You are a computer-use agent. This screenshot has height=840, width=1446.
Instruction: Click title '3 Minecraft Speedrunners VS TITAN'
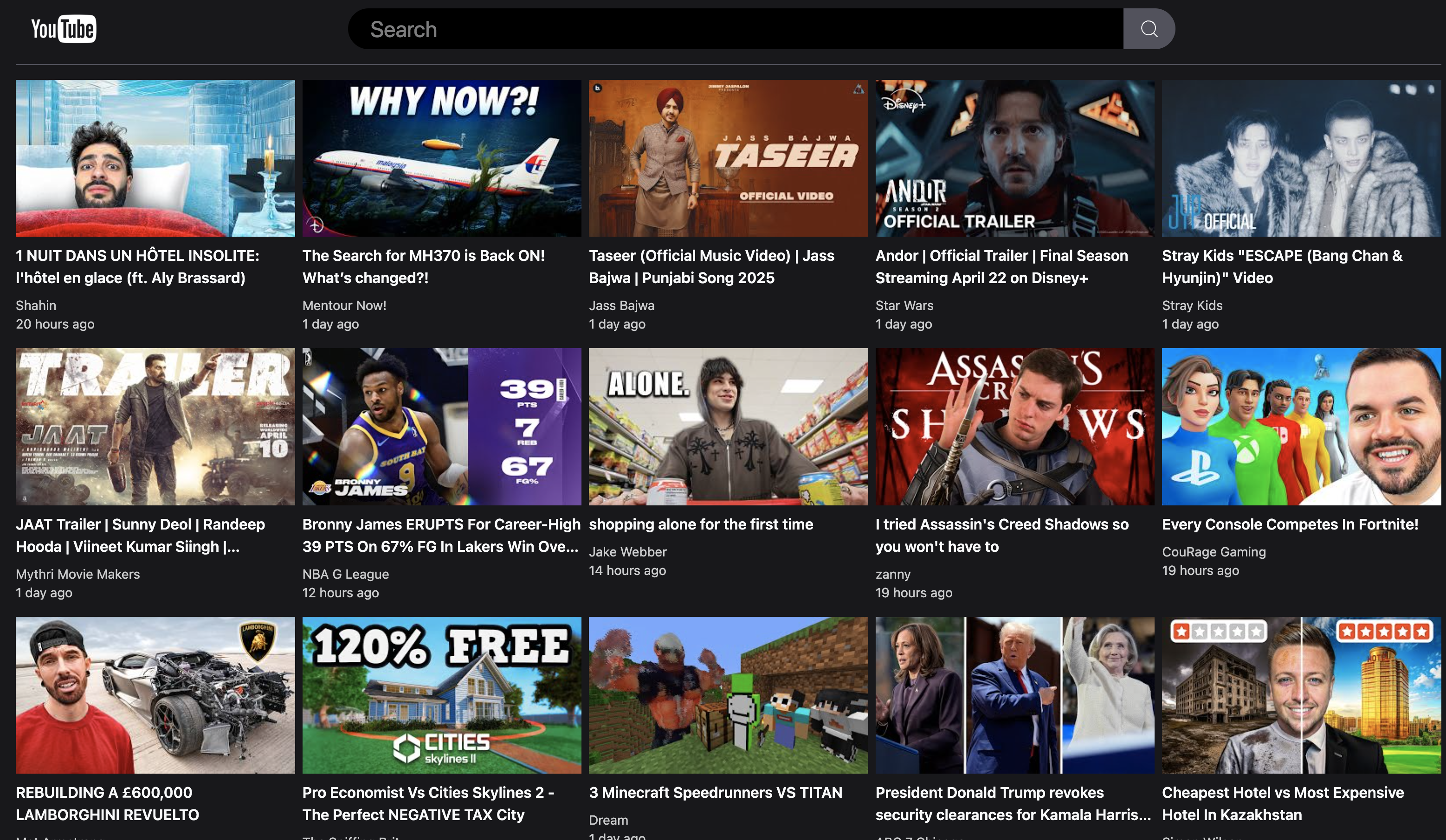point(716,793)
